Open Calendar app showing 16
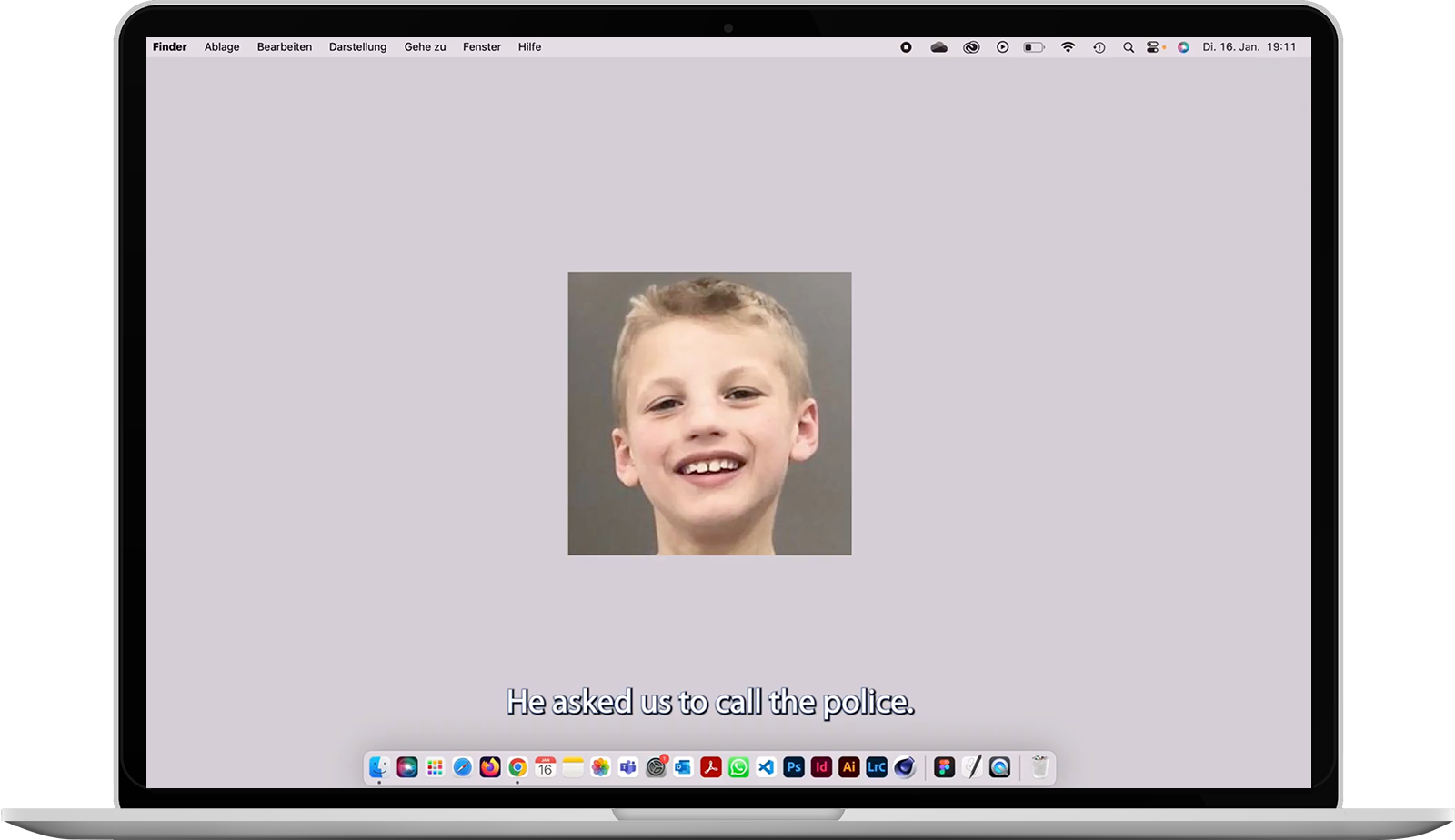This screenshot has width=1455, height=840. tap(546, 767)
